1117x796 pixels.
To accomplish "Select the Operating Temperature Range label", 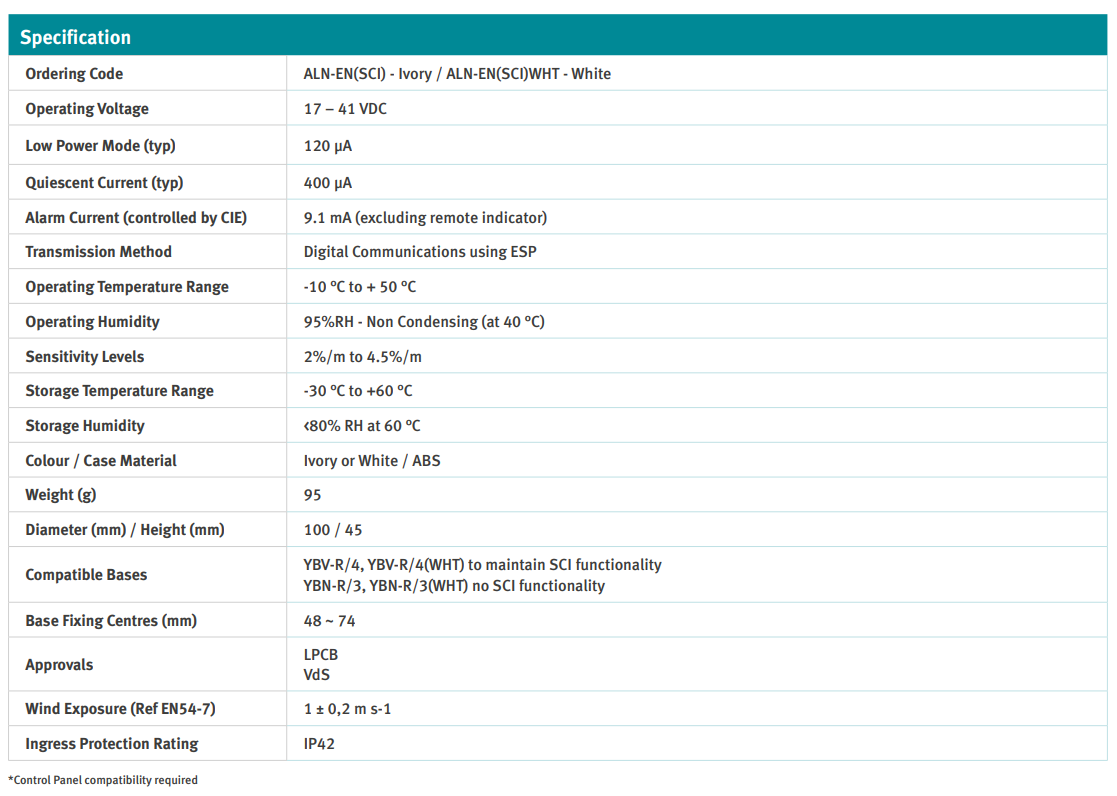I will click(127, 287).
